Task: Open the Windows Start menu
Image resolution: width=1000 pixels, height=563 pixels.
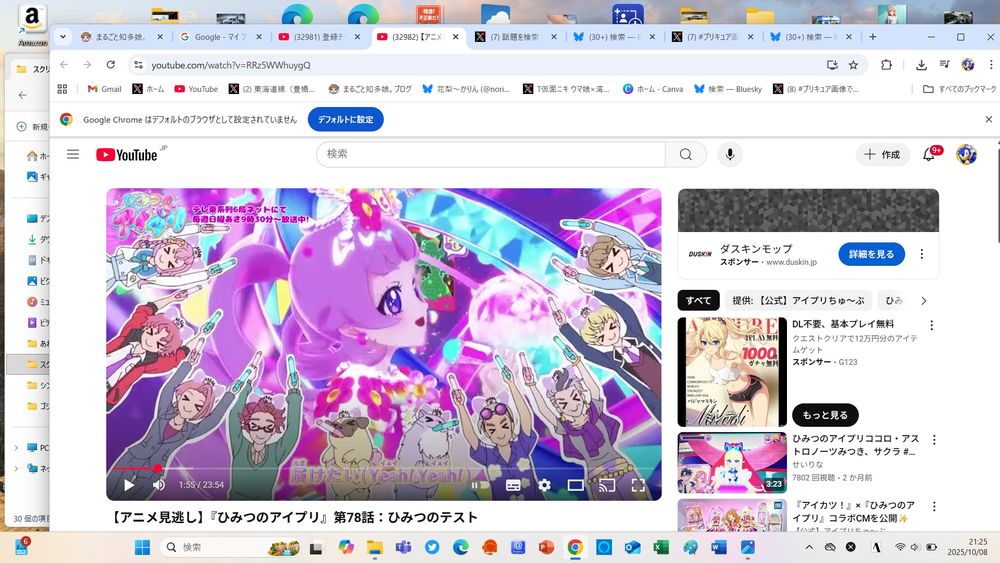Action: tap(142, 547)
